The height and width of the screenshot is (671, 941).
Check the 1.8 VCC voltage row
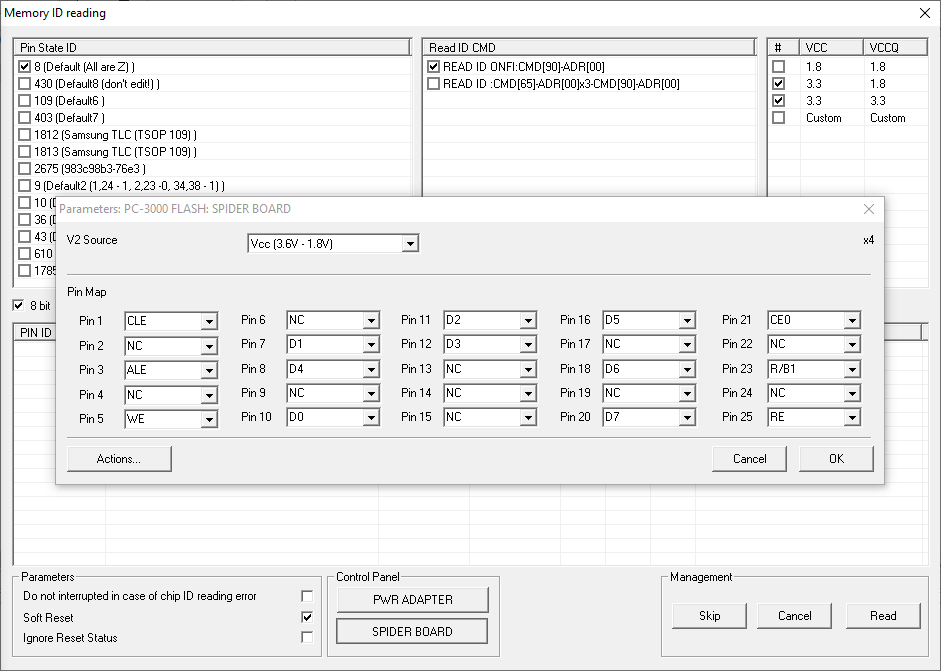(779, 67)
